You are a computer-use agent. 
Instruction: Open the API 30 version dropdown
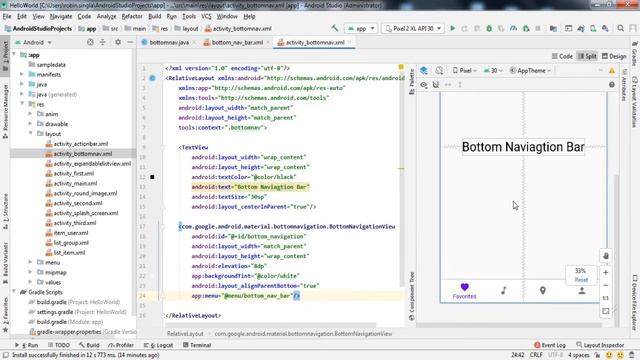pos(493,71)
